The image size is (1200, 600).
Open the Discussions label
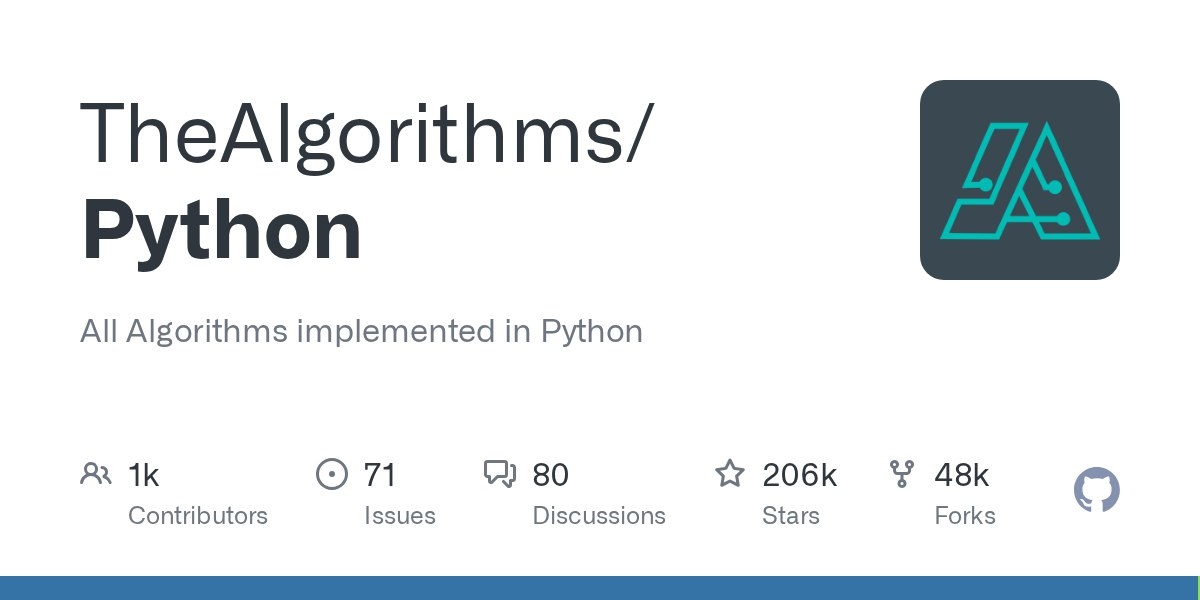point(599,516)
